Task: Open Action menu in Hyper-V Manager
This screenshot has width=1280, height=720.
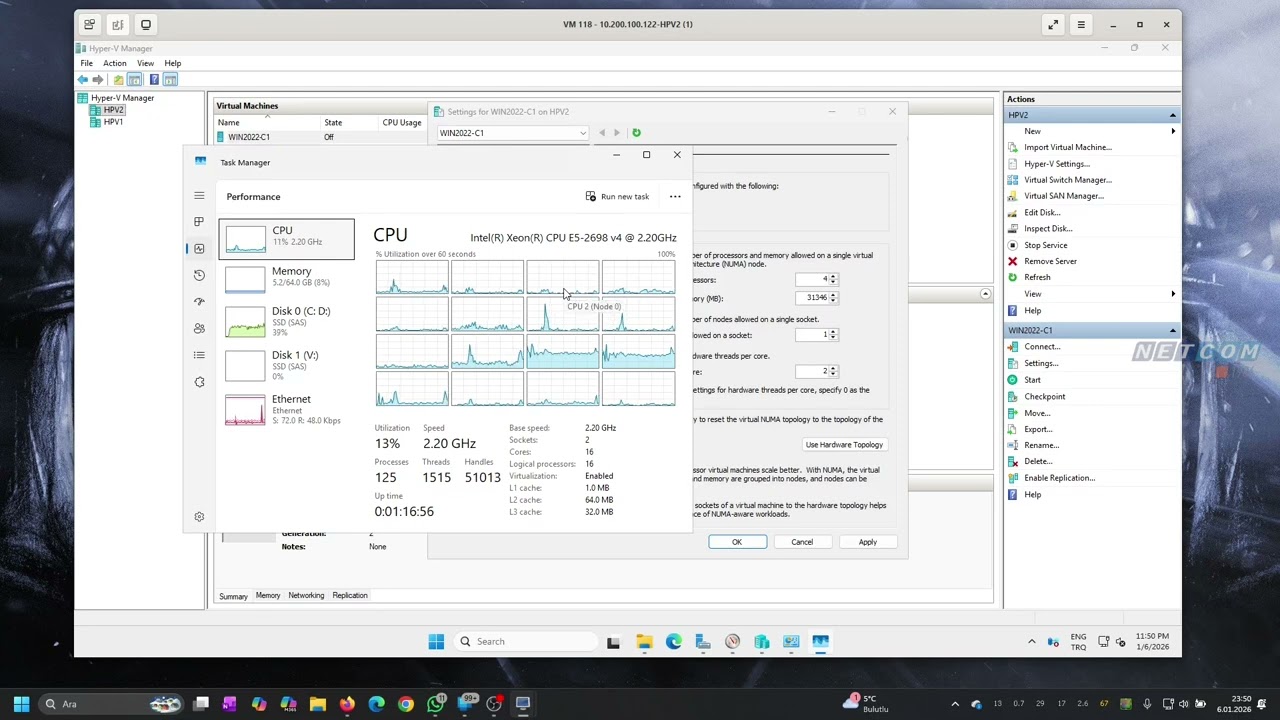Action: click(115, 63)
